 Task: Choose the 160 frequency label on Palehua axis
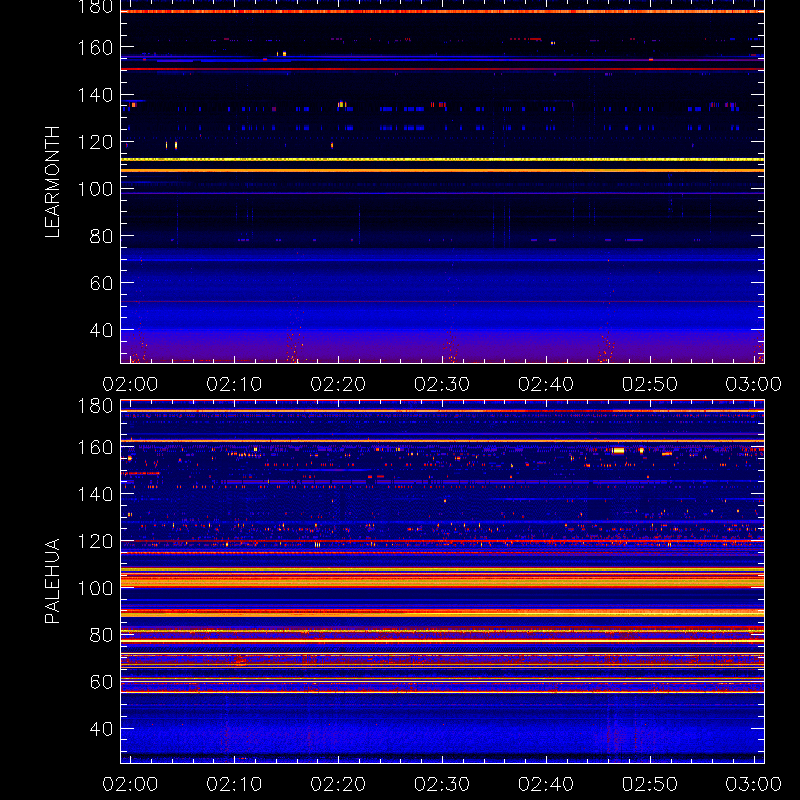[95, 447]
